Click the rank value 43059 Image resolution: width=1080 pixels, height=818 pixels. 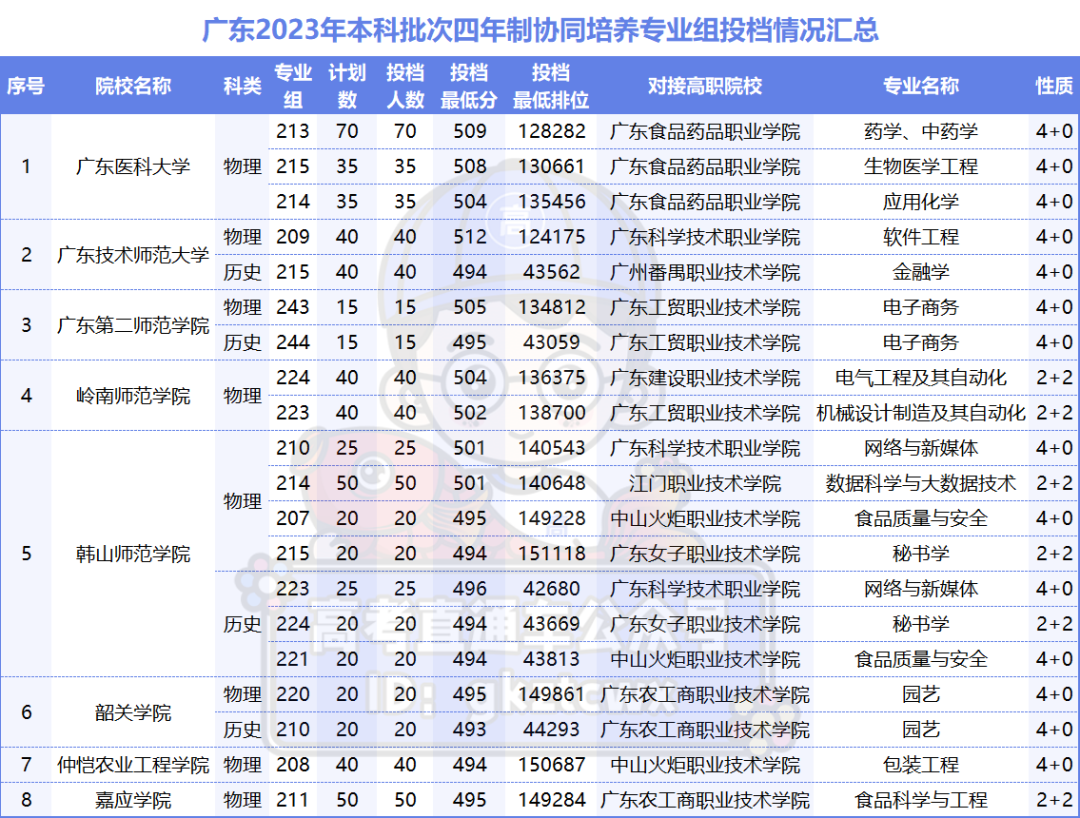(x=552, y=342)
